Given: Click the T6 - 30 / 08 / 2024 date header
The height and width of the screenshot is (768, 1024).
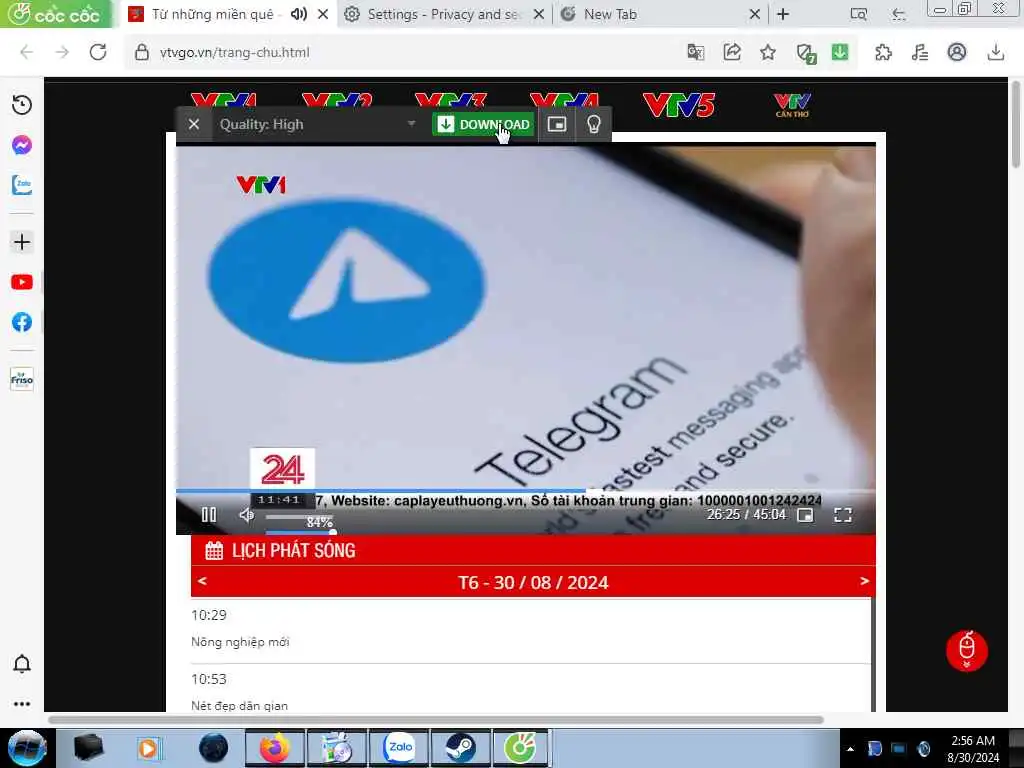Looking at the screenshot, I should (x=533, y=583).
